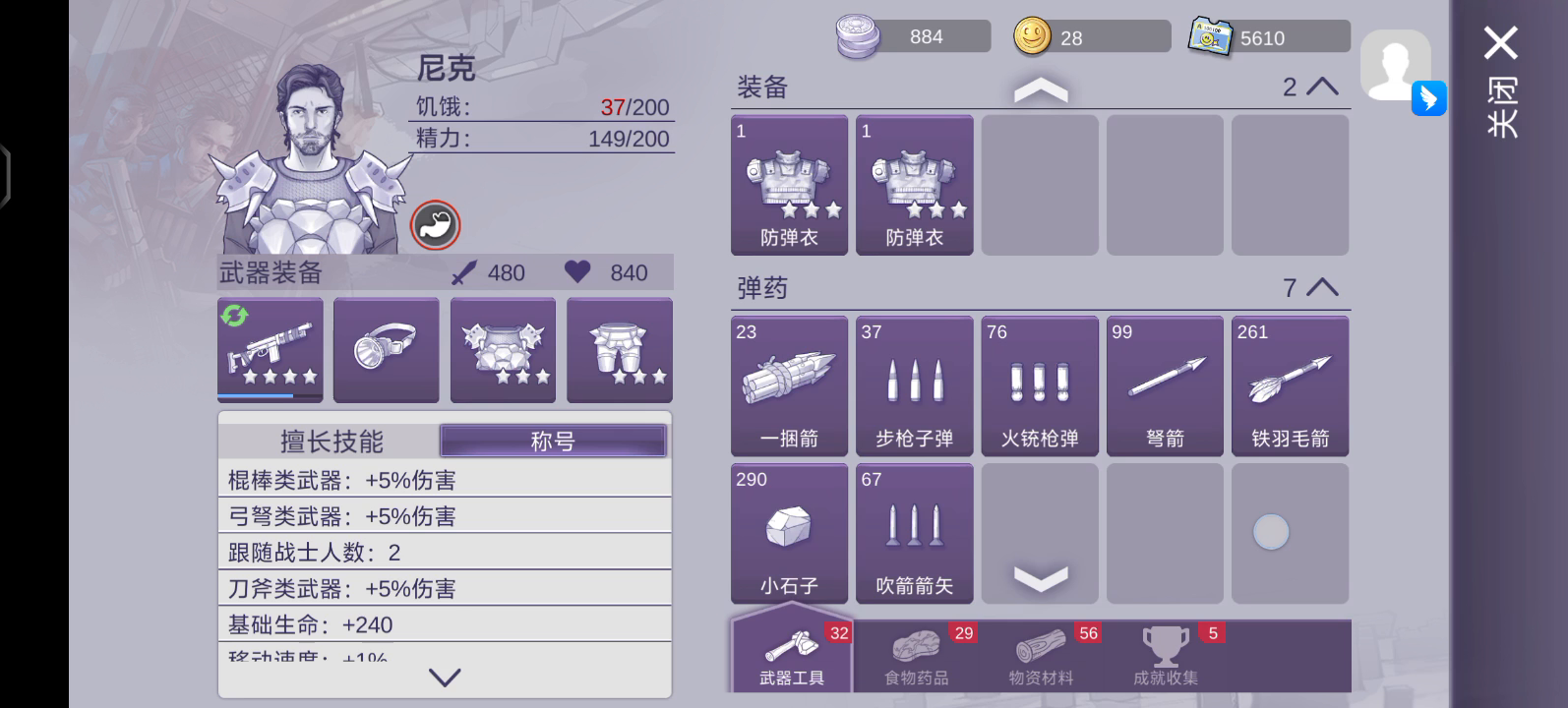Open the 成就收集 trophy tab

[x=1166, y=656]
